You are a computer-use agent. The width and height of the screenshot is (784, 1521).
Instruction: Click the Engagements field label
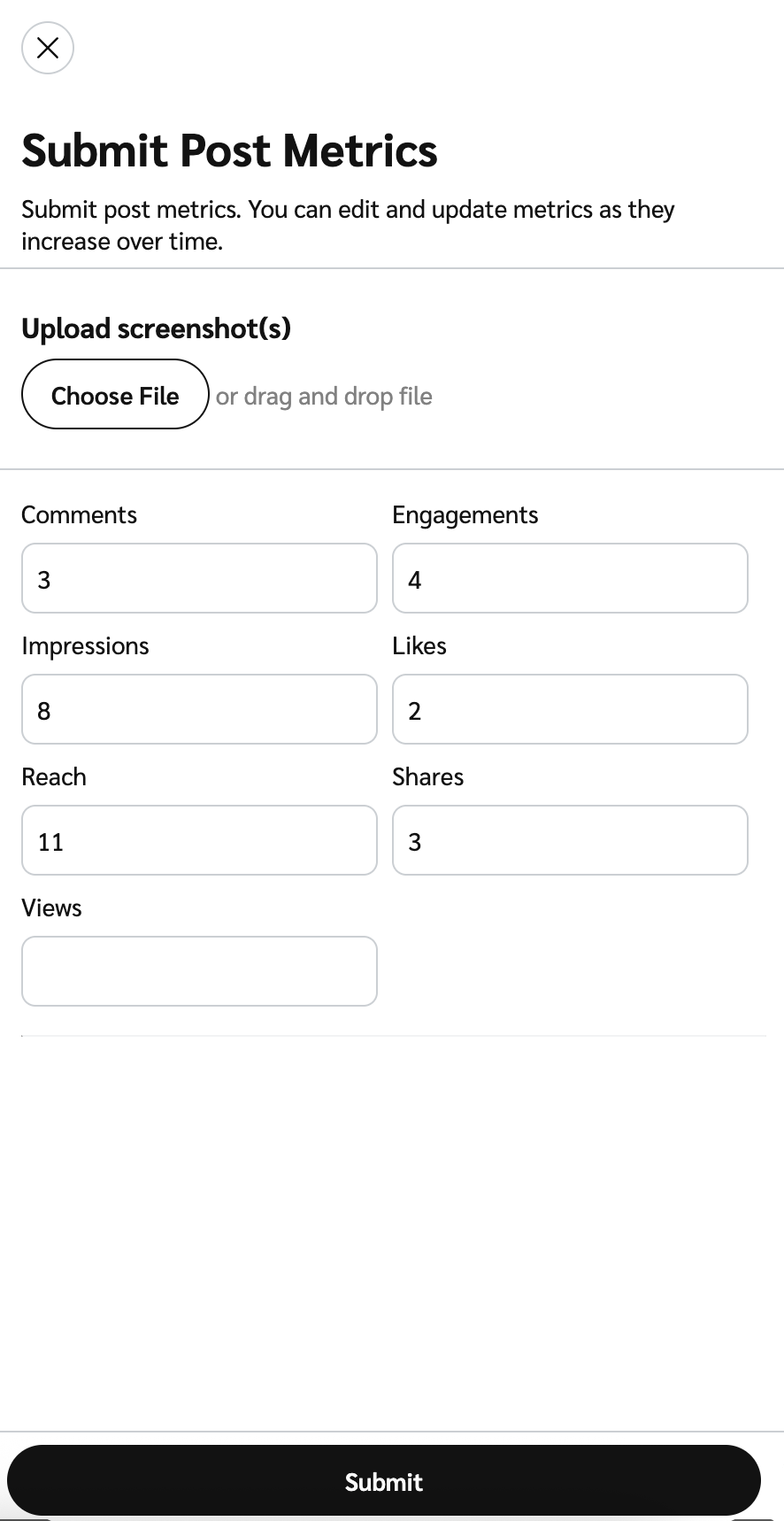[x=465, y=515]
